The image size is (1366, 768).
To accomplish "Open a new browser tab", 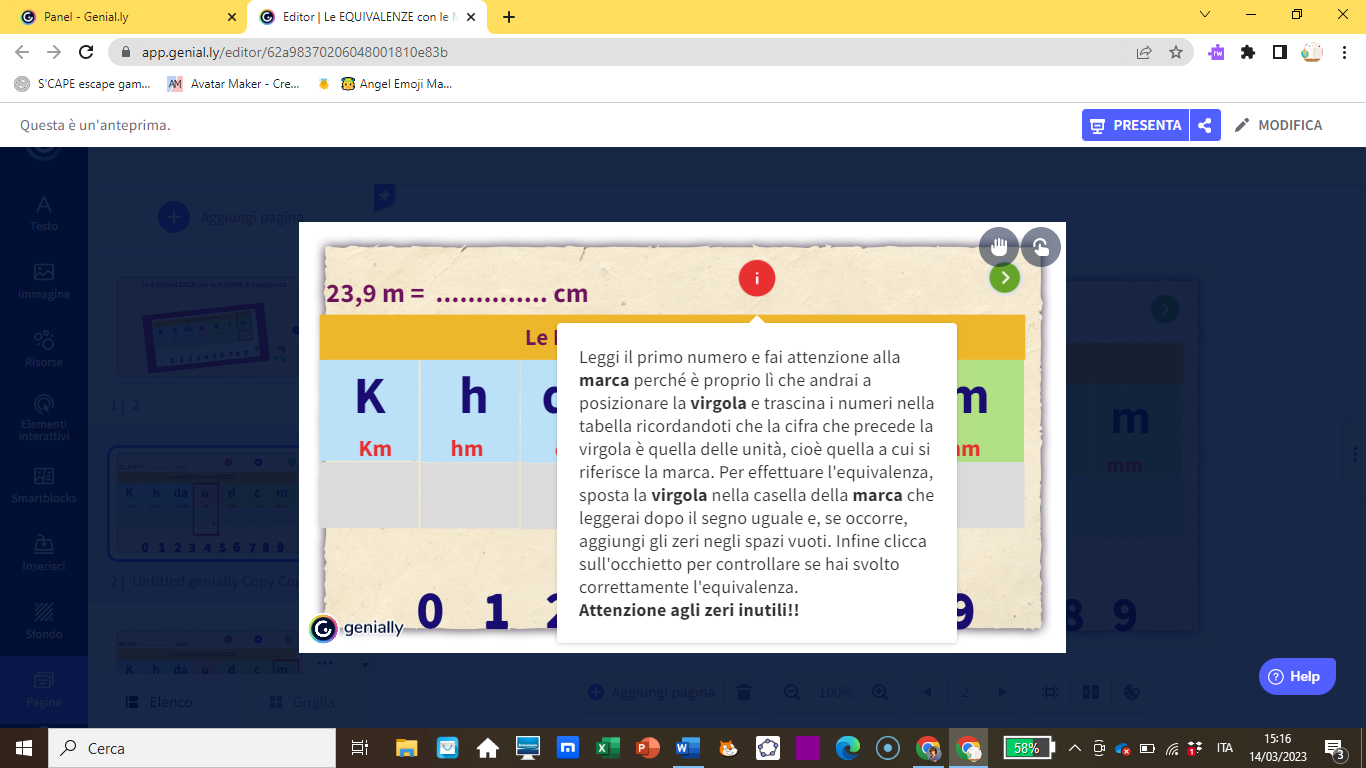I will click(509, 17).
